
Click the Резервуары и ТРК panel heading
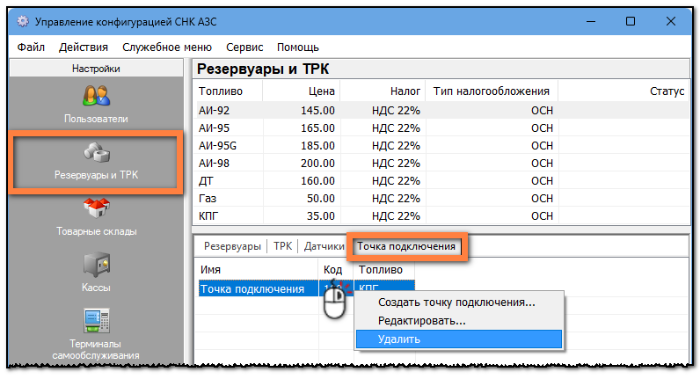(x=263, y=69)
